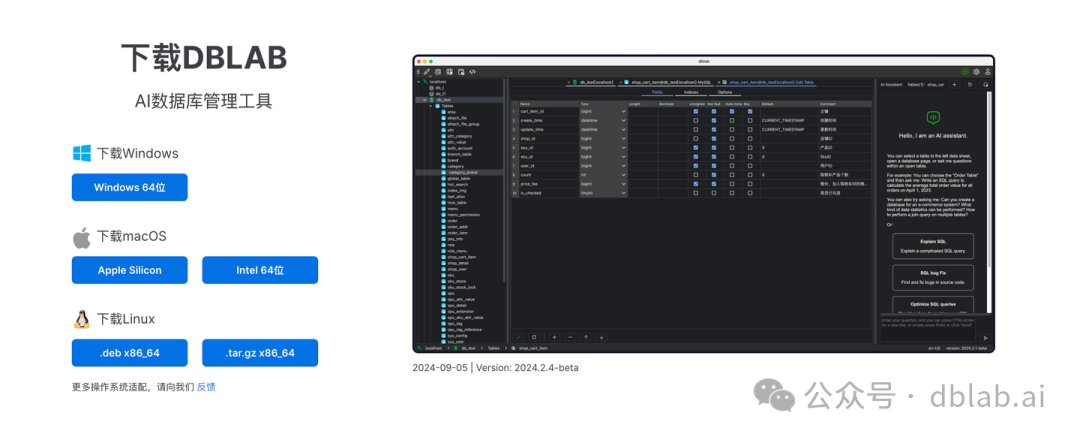Toggle the green AI assistant icon in toolbar
The width and height of the screenshot is (1080, 440).
click(965, 72)
